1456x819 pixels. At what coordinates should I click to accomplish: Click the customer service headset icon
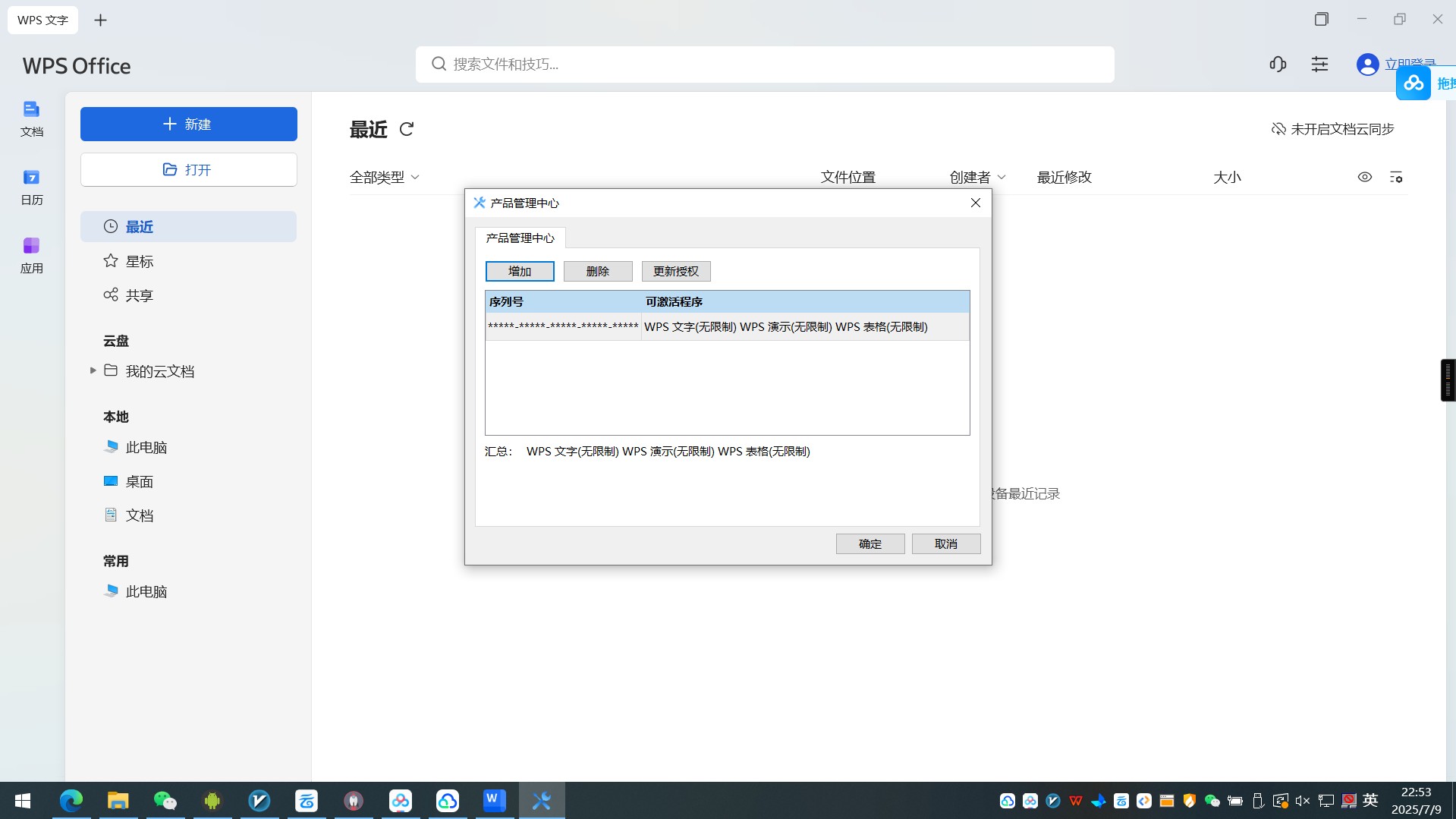coord(1278,65)
